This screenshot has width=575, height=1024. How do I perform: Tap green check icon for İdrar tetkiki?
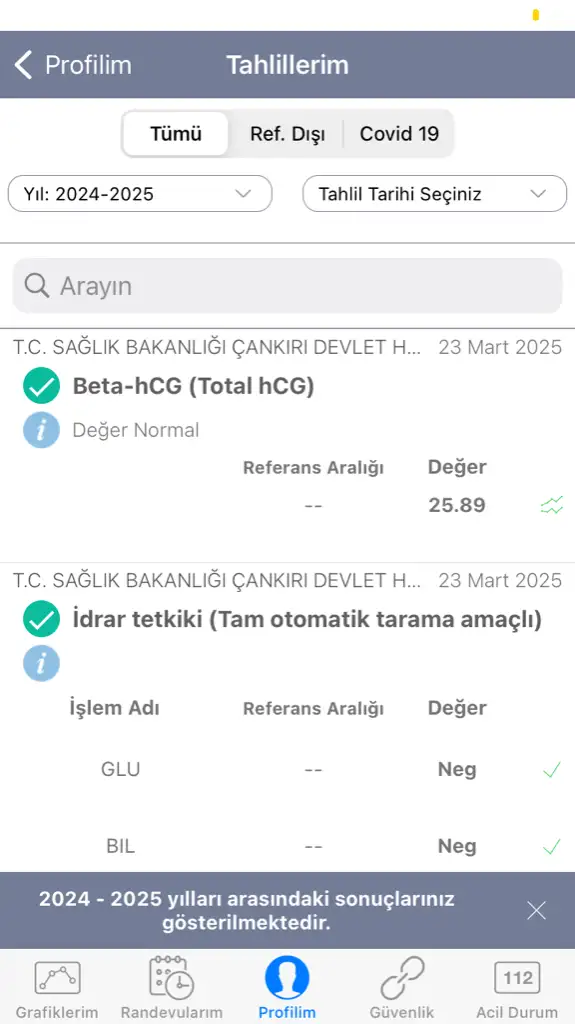41,619
